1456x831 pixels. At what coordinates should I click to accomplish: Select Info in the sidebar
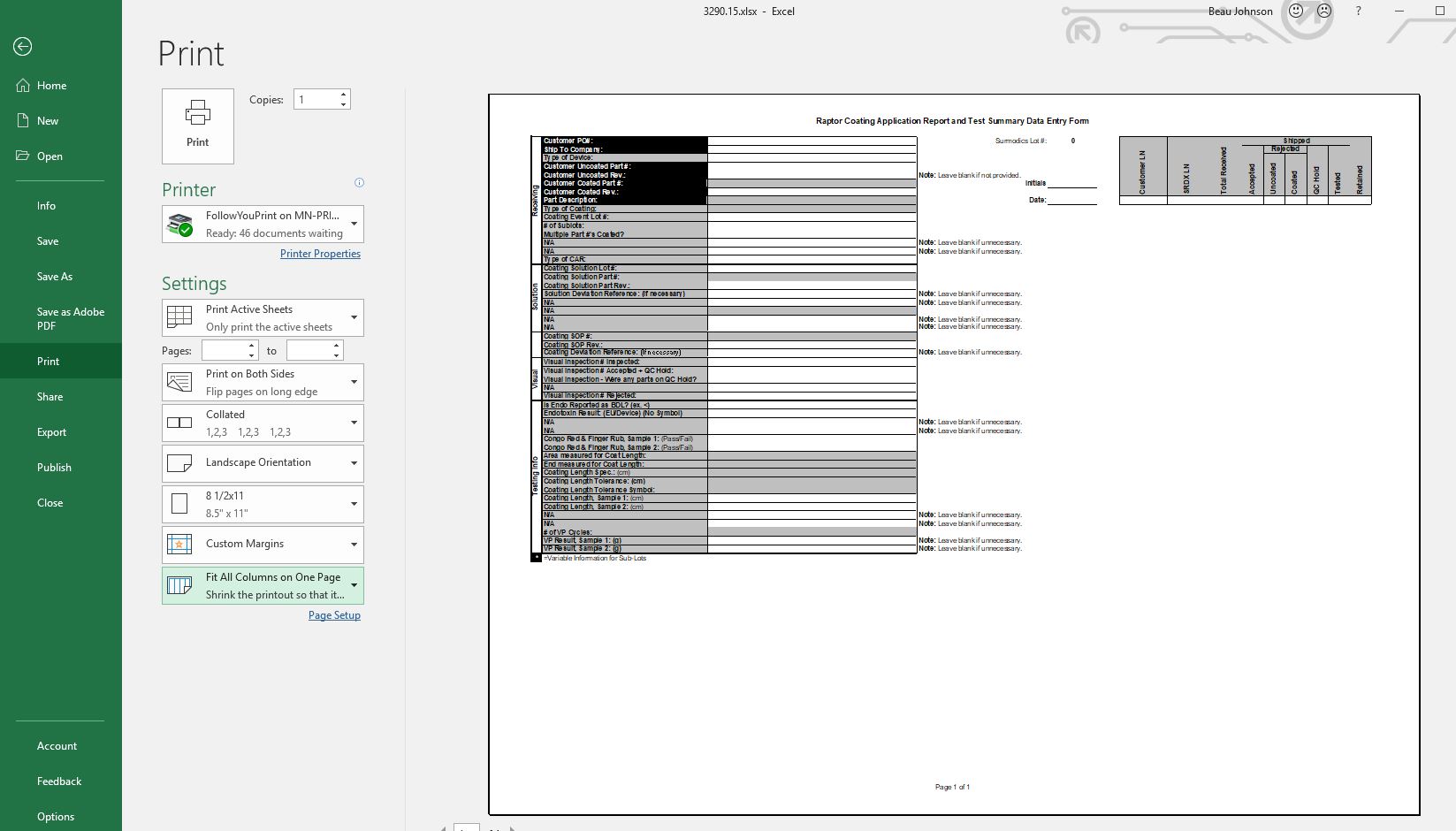(61, 206)
